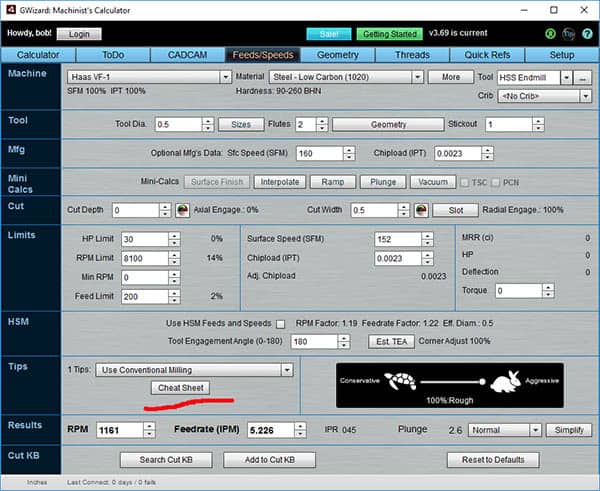Screen dimensions: 600x491
Task: Click the conservative-aggressive slider handle
Action: point(483,382)
